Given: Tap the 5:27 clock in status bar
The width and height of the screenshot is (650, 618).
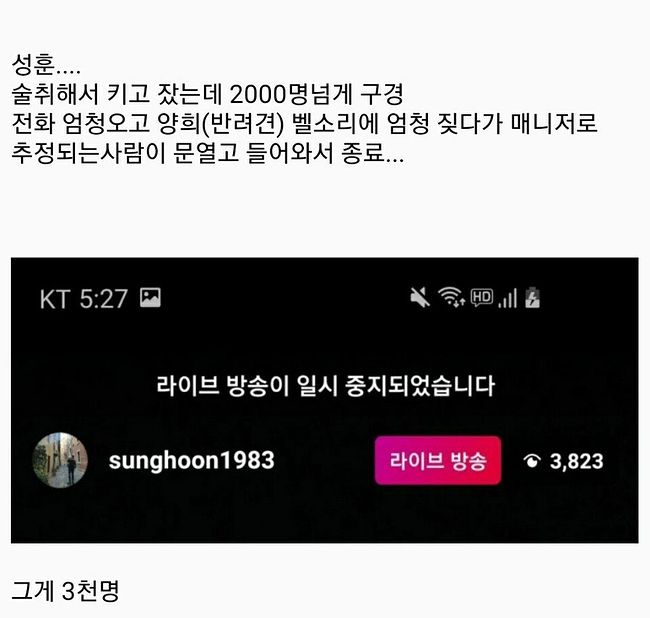Looking at the screenshot, I should click(103, 299).
